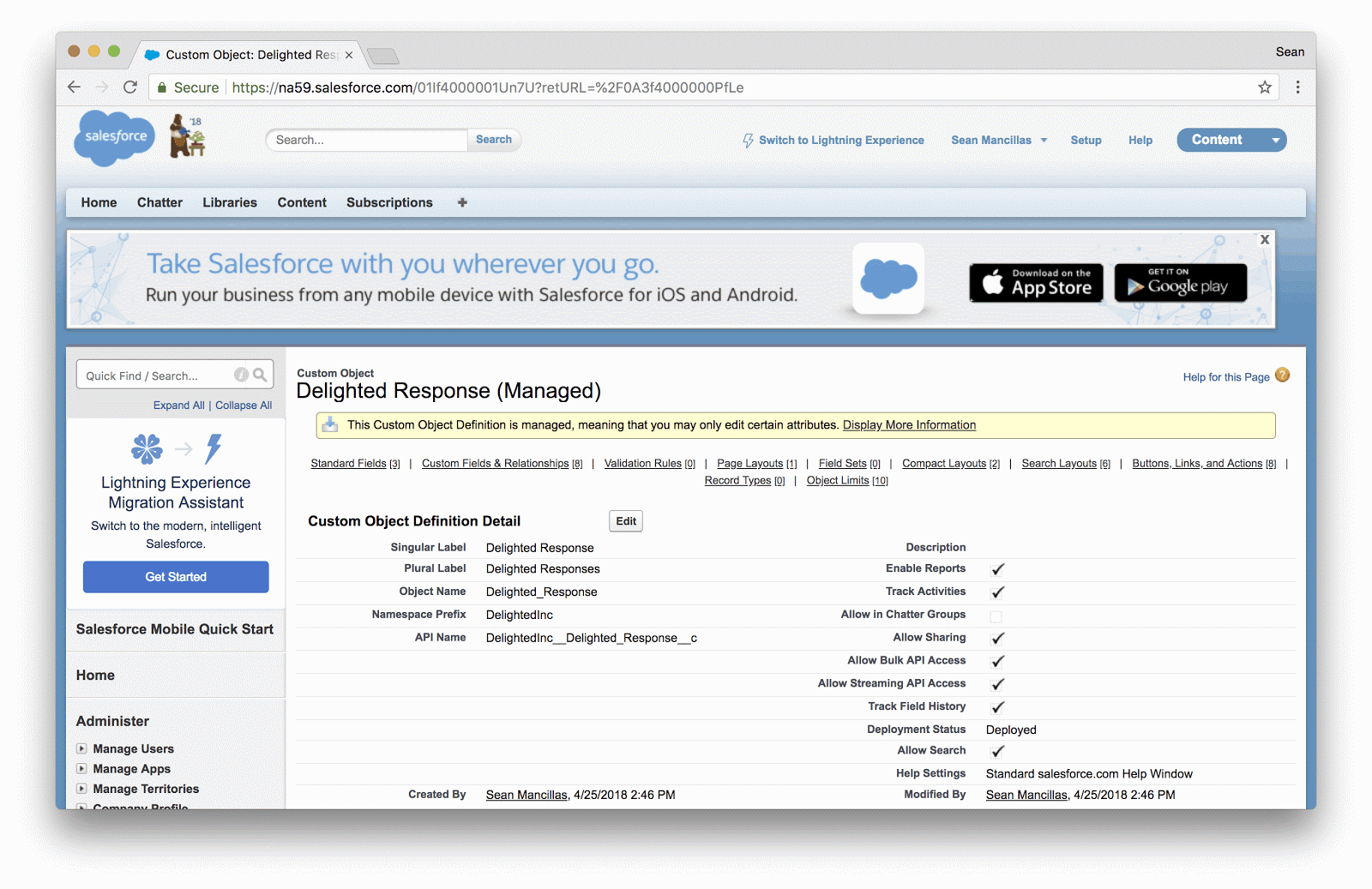This screenshot has height=889, width=1372.
Task: Open the Google Play badge
Action: [x=1181, y=283]
